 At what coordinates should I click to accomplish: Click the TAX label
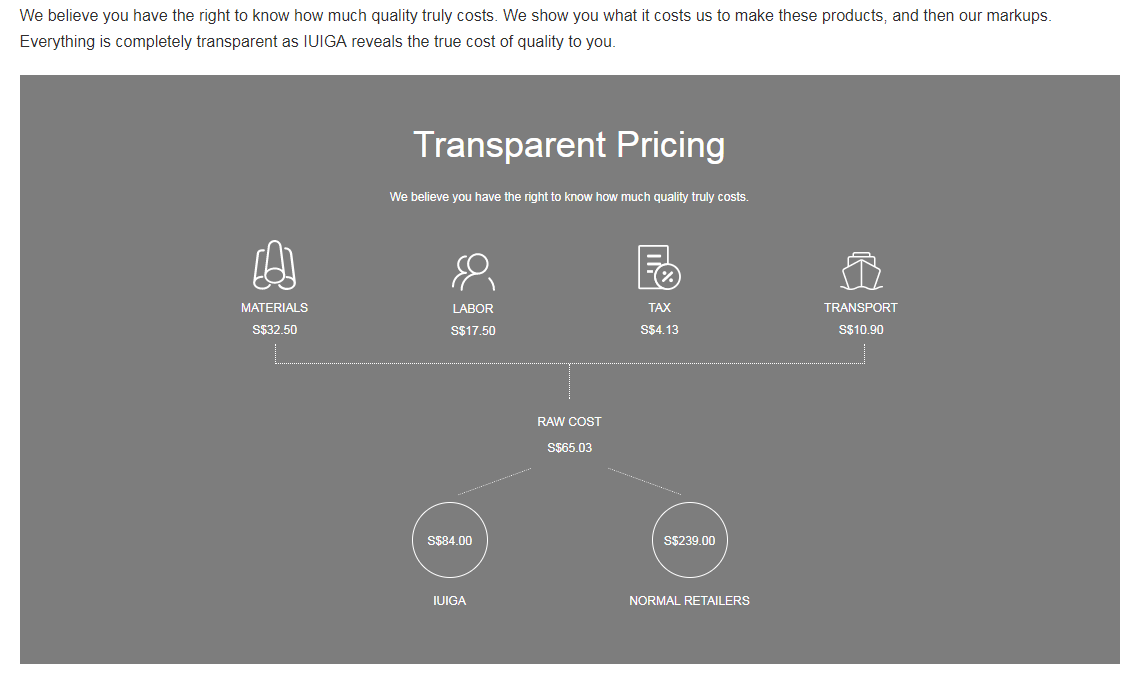(659, 308)
